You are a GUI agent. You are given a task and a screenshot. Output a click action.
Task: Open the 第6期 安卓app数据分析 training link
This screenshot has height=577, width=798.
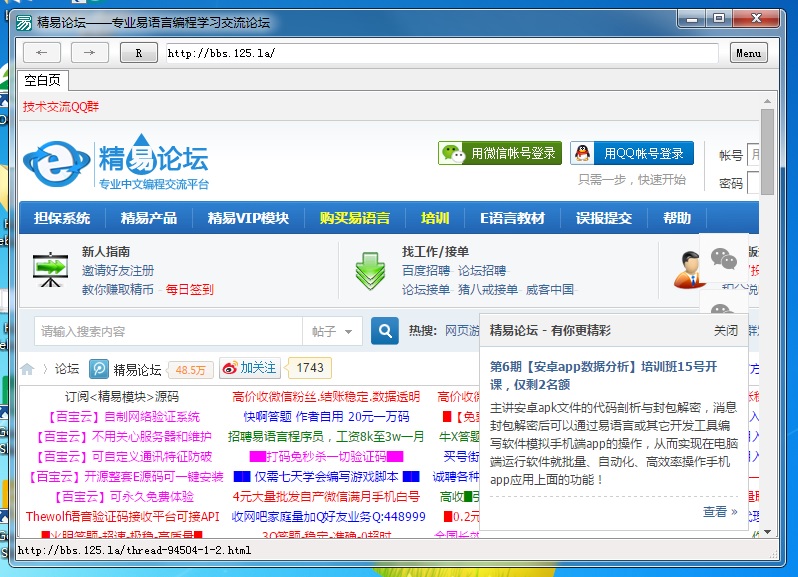[x=604, y=376]
